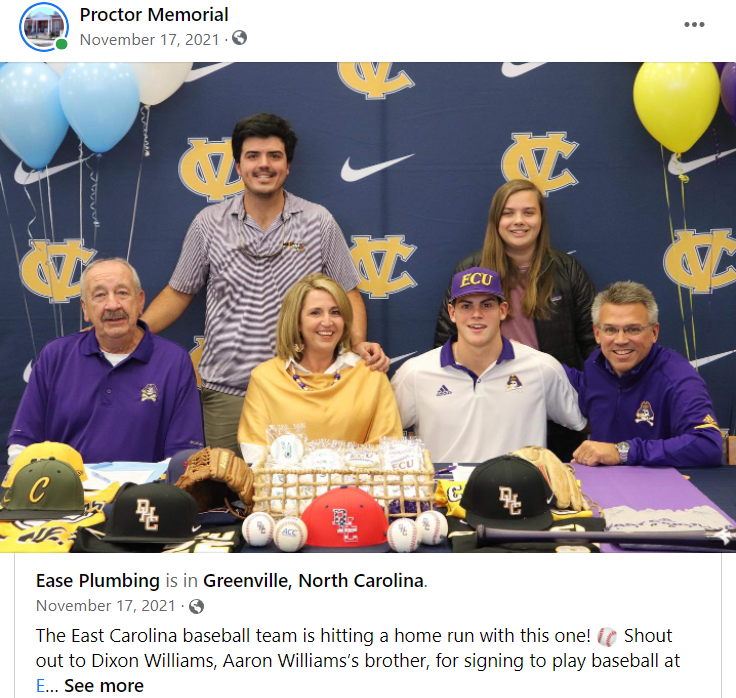Image resolution: width=736 pixels, height=698 pixels.
Task: Open the shared post's November 17, 2021 timestamp
Action: pos(106,606)
